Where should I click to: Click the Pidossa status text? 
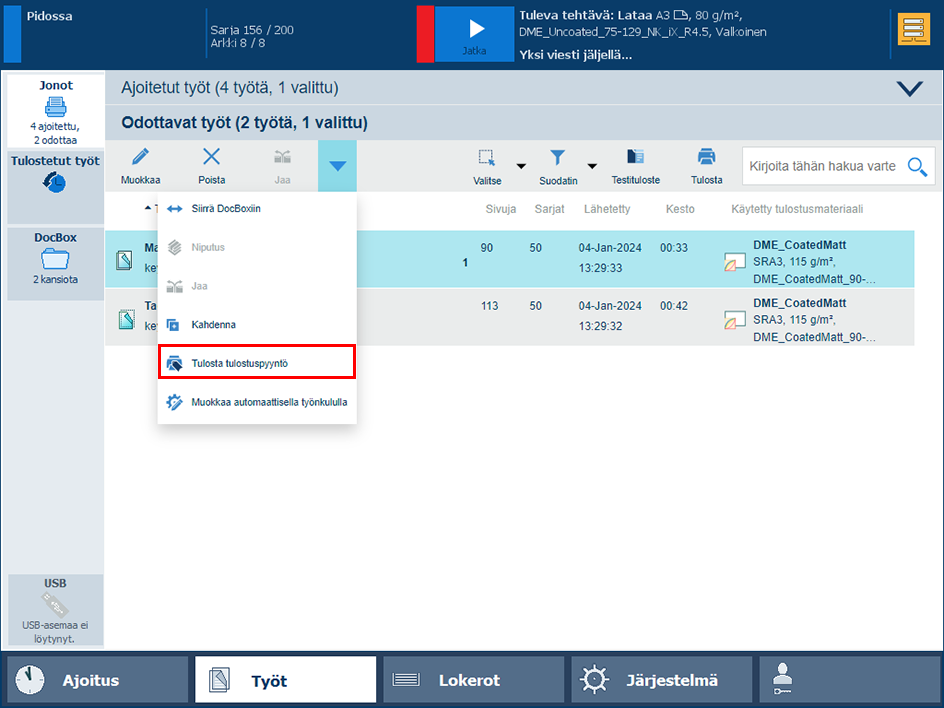pos(49,16)
